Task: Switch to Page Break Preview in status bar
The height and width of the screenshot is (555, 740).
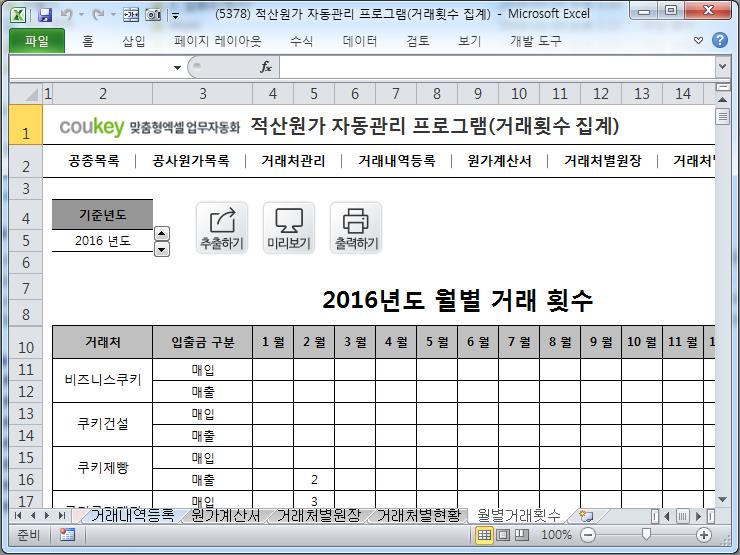Action: click(x=521, y=535)
